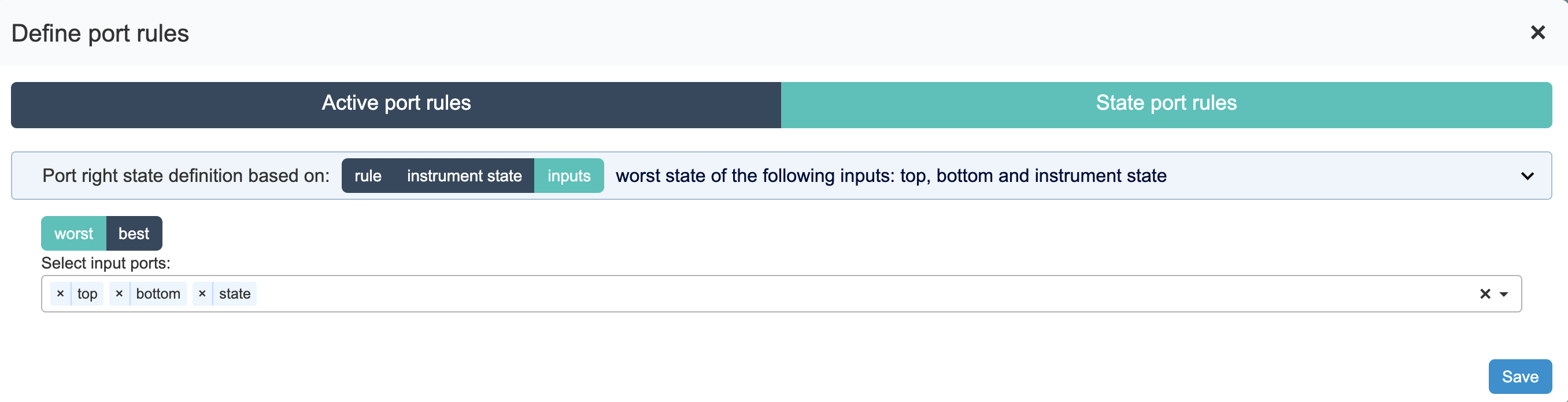Click the state port tag label
This screenshot has height=402, width=1568.
point(234,294)
